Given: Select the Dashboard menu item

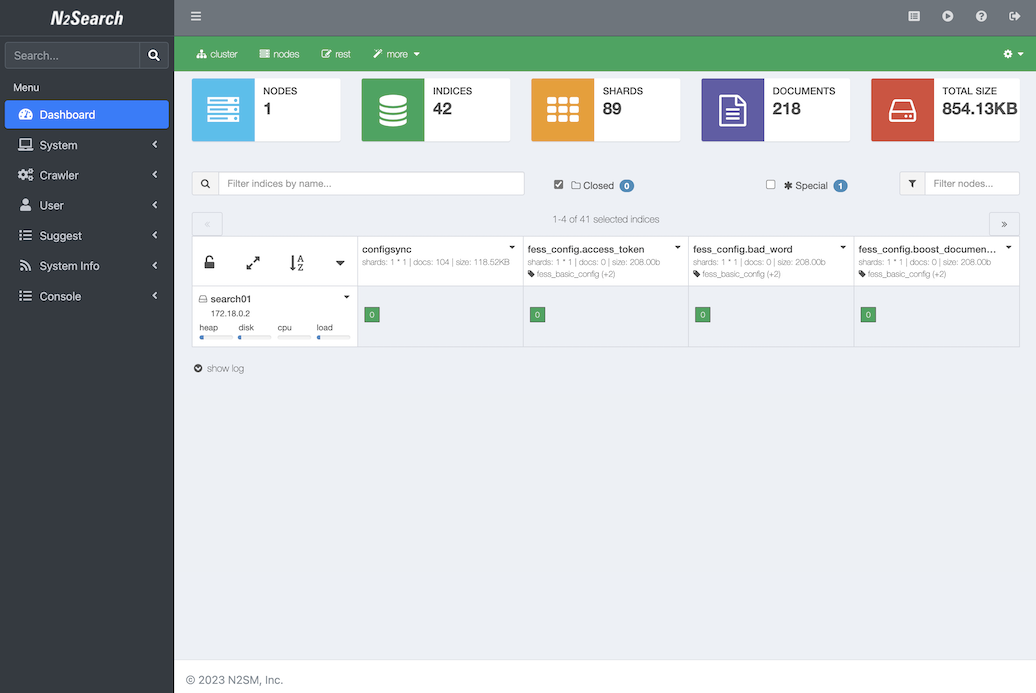Looking at the screenshot, I should pyautogui.click(x=87, y=114).
